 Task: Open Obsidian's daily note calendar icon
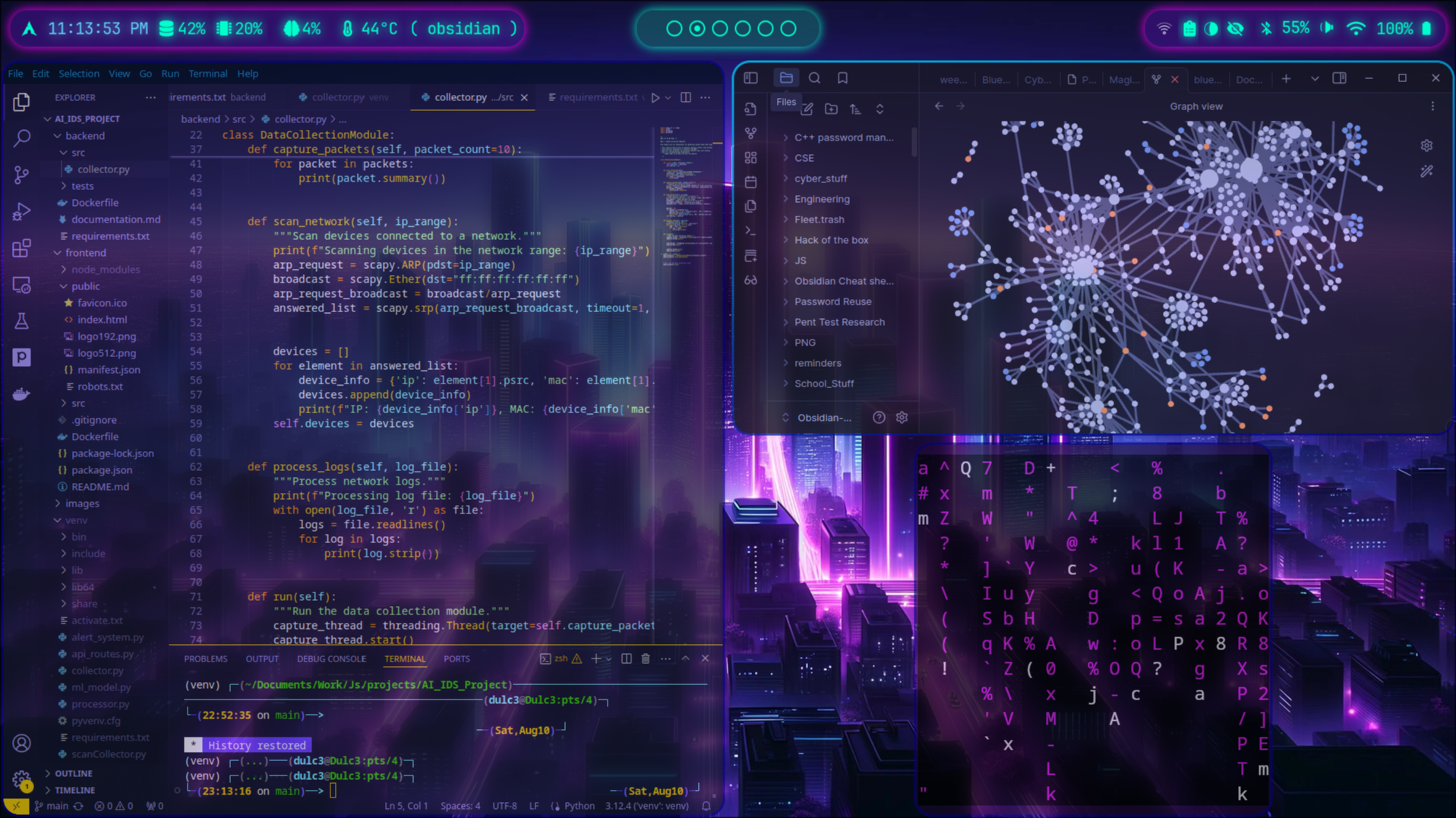click(750, 182)
